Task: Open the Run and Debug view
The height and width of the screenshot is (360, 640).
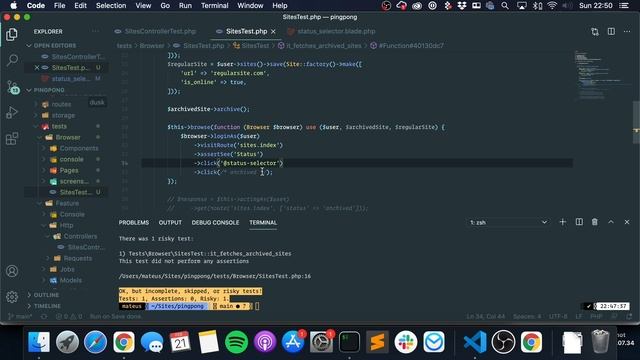Action: [12, 113]
